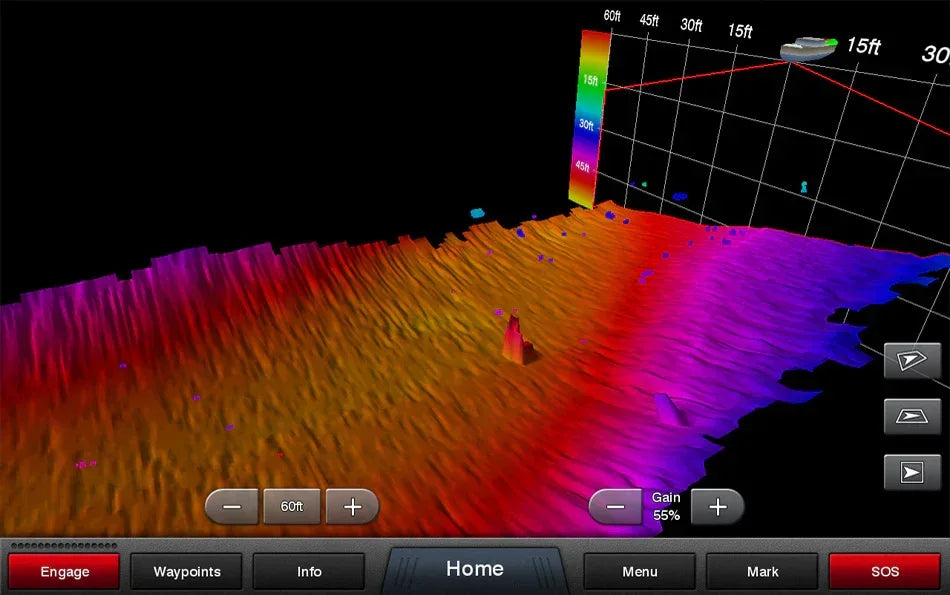Return to the Home screen

click(x=474, y=568)
